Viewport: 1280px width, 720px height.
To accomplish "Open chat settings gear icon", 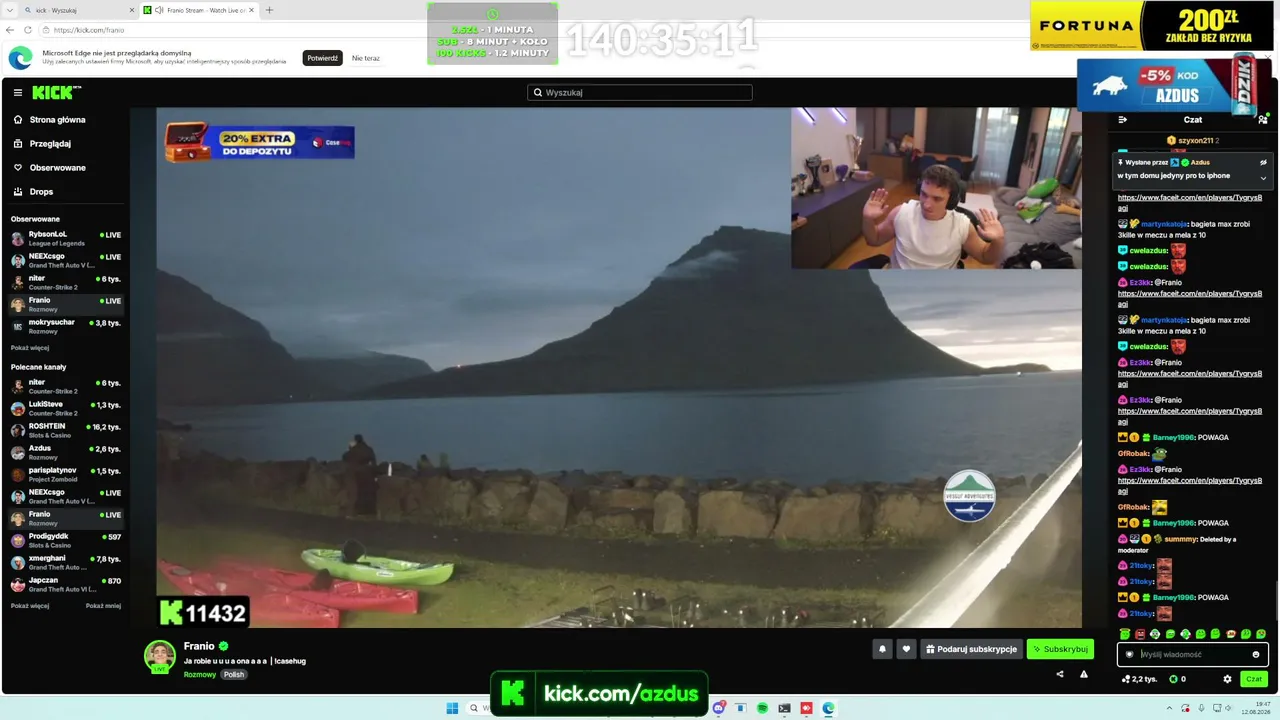I will (x=1227, y=679).
